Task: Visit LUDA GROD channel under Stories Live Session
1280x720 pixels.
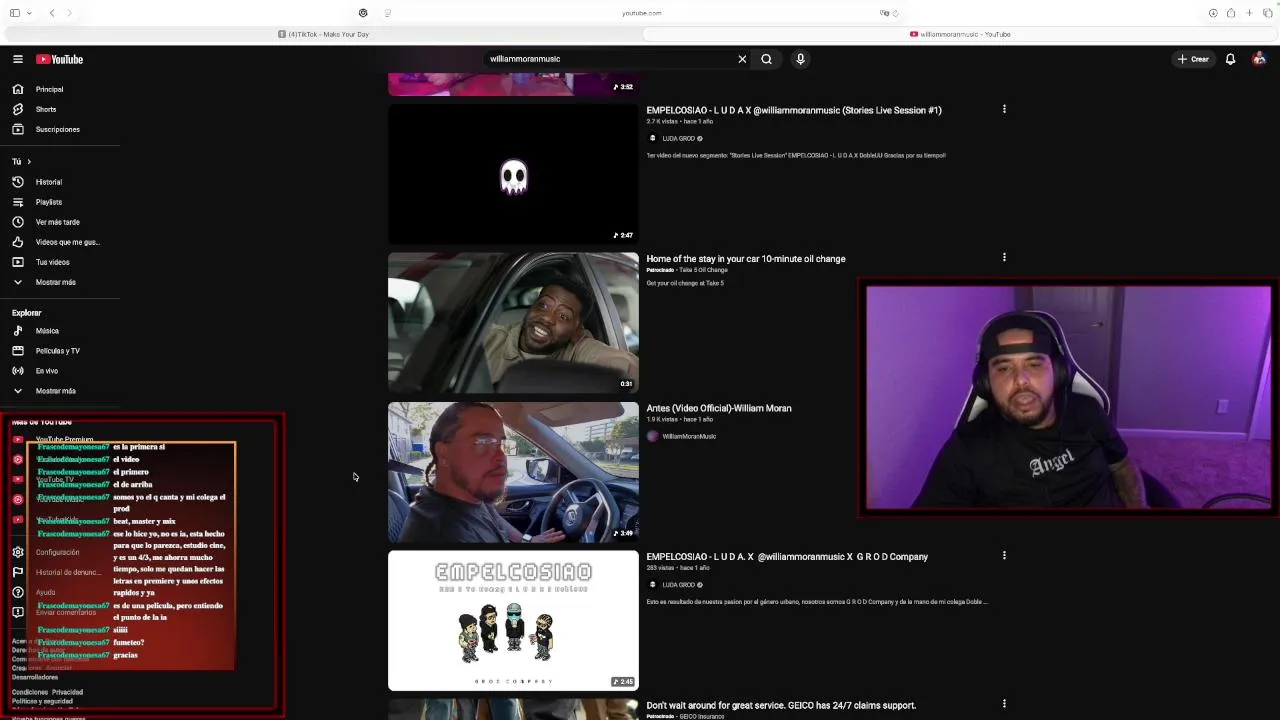Action: [x=678, y=138]
